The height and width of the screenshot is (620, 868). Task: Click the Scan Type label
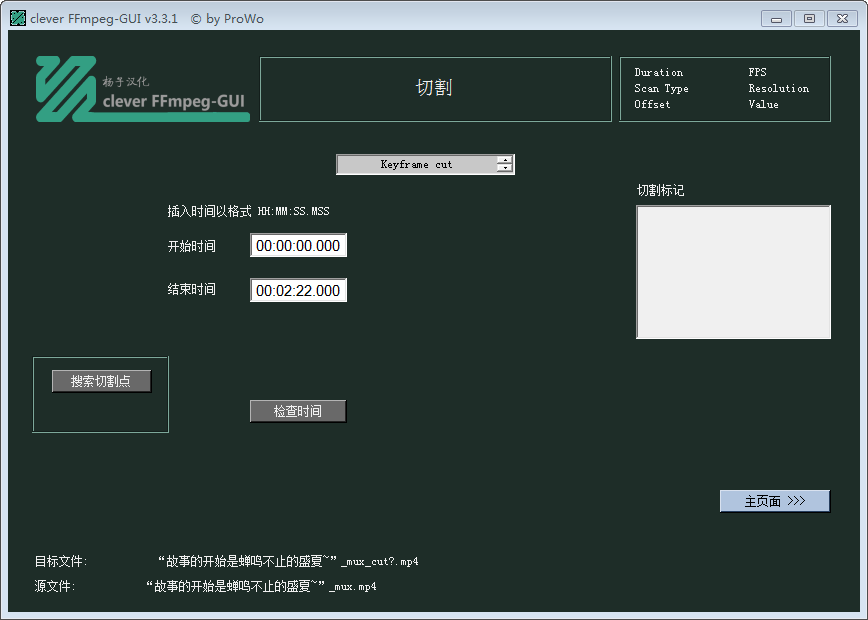point(661,89)
